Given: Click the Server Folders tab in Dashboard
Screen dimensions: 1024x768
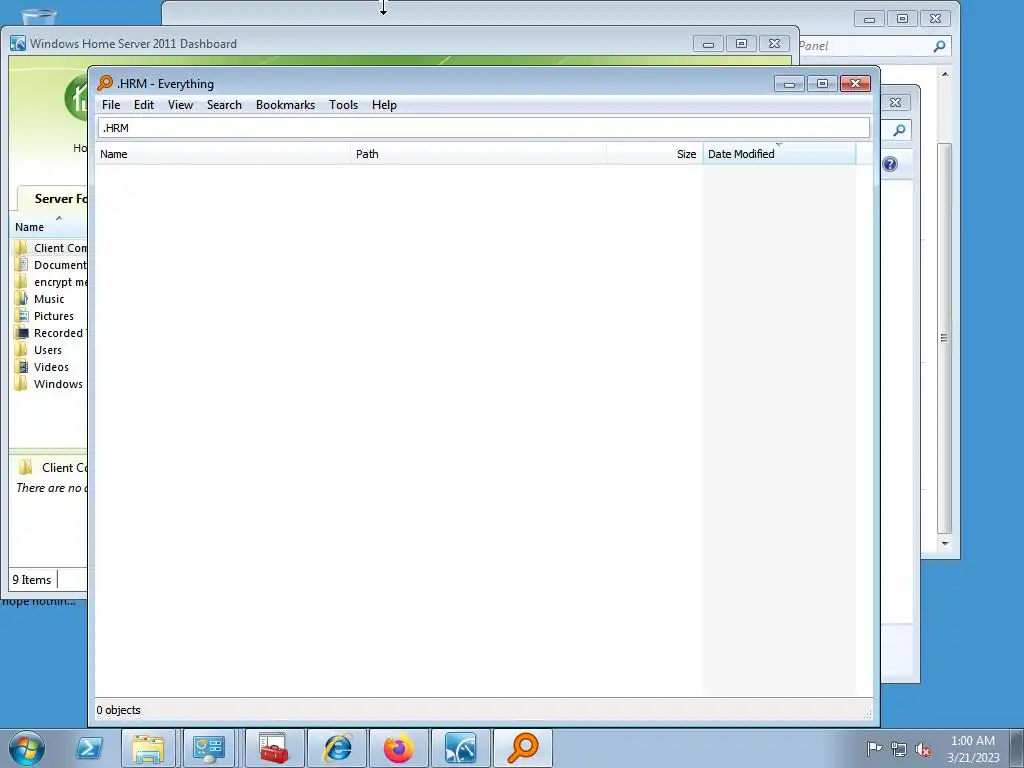Looking at the screenshot, I should (54, 199).
